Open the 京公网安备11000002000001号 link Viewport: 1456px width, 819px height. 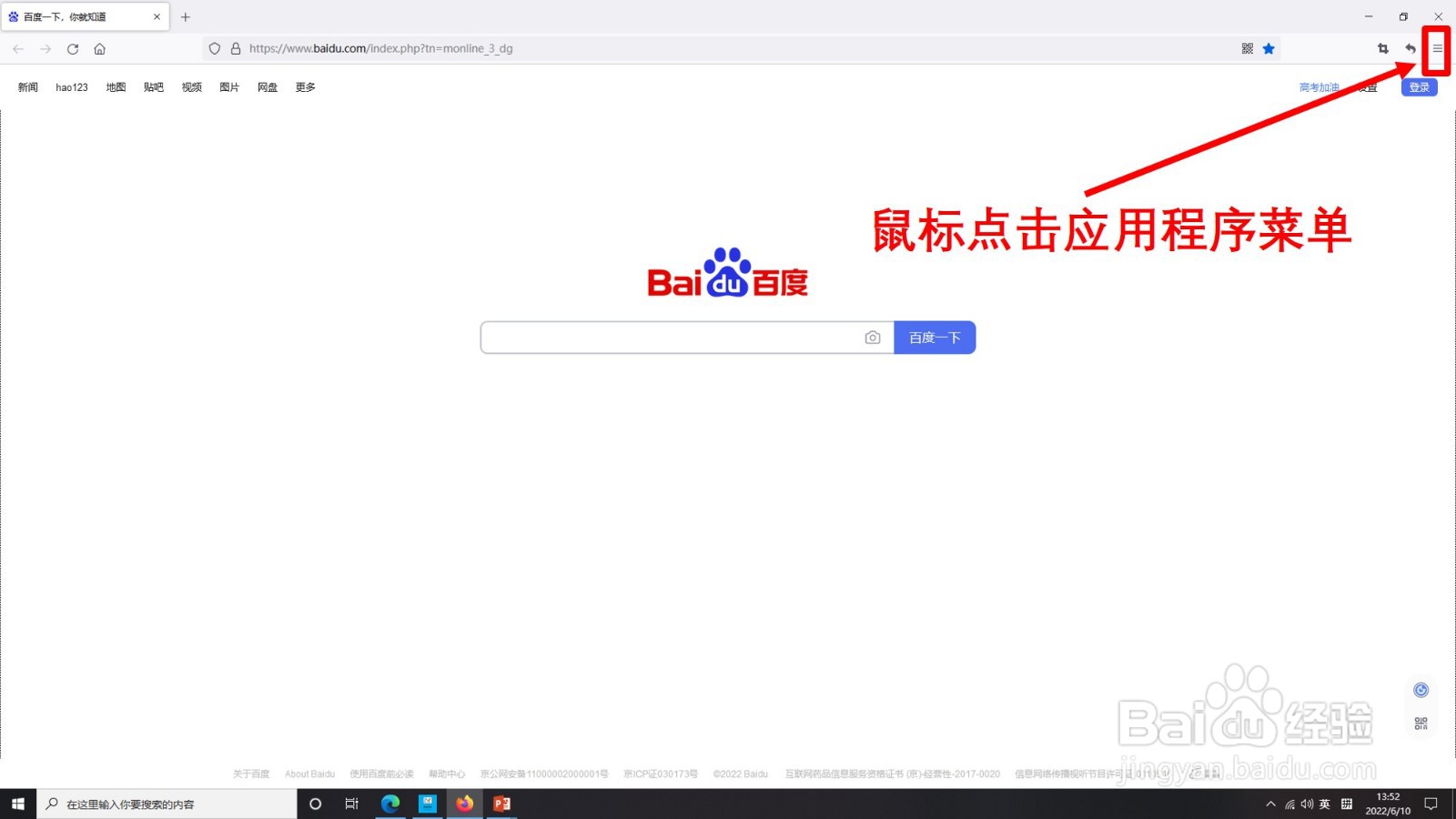[544, 774]
